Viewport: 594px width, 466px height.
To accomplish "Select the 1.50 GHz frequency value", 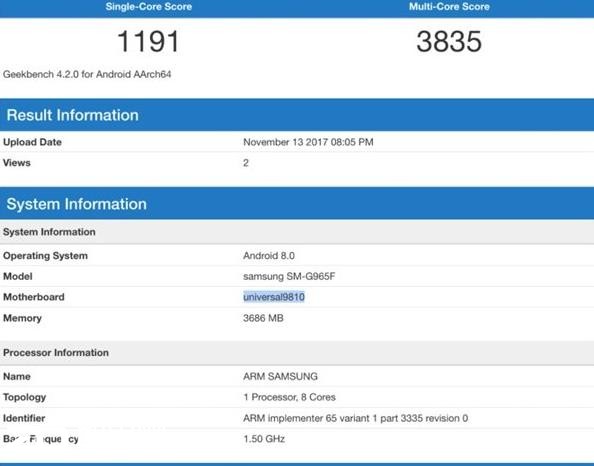I will (x=264, y=439).
